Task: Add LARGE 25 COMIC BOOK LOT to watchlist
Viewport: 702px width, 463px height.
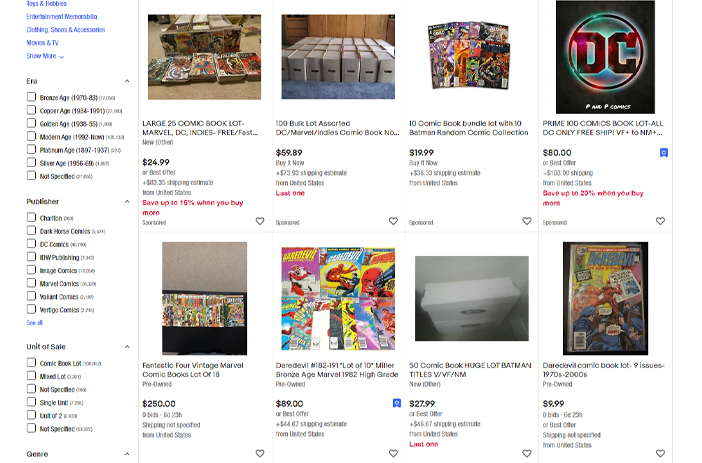Action: pos(260,221)
